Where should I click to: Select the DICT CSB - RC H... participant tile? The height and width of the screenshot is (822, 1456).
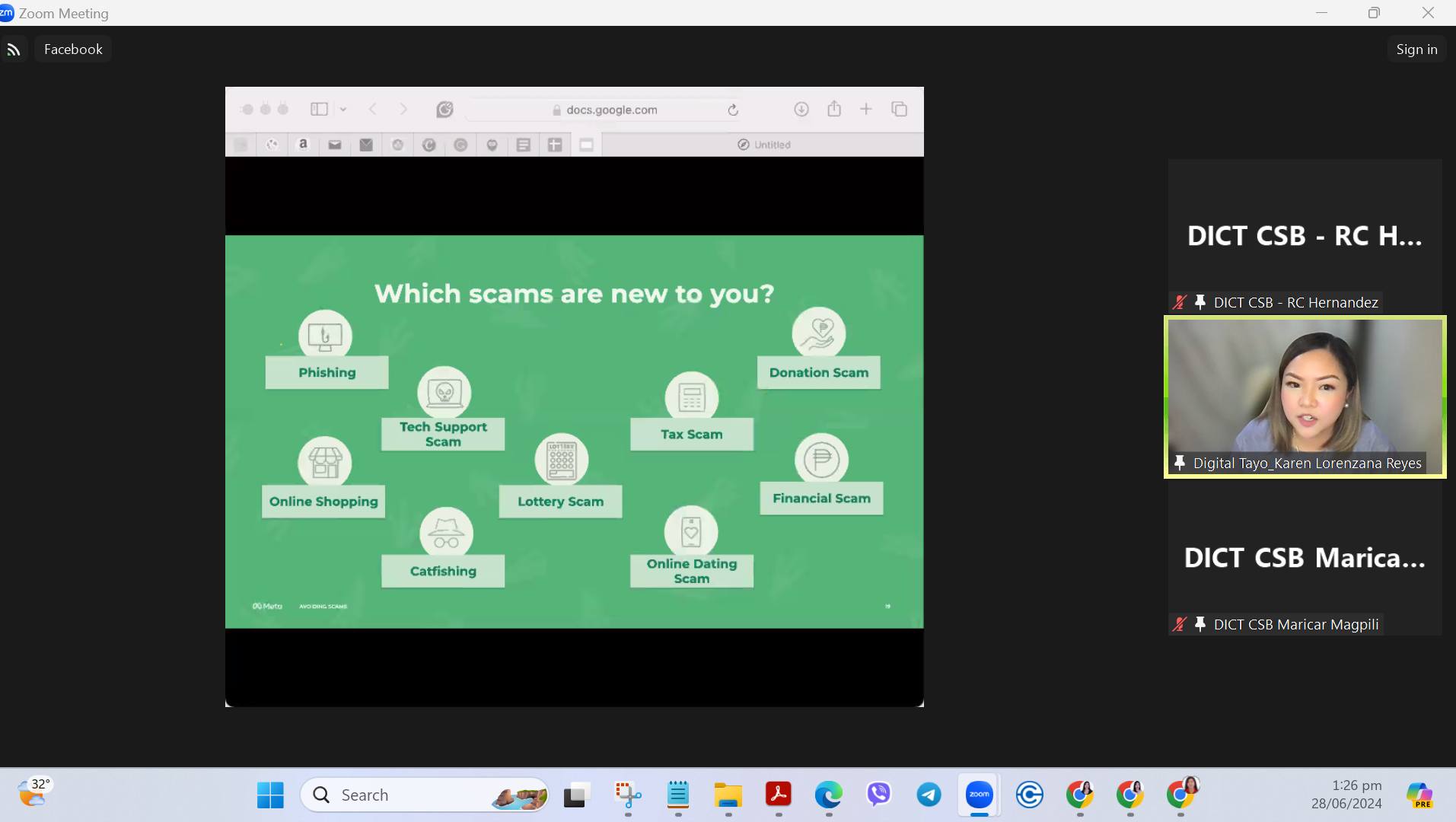click(x=1305, y=236)
